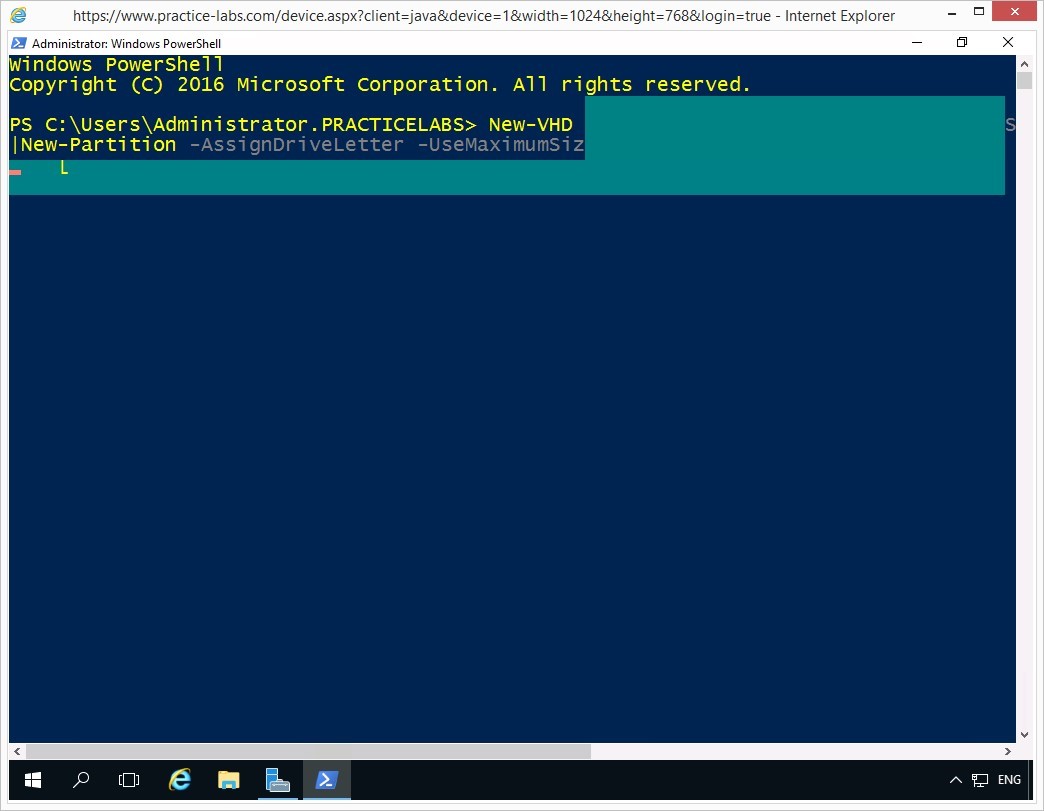Click the horizontal scrollbar left arrow
1044x811 pixels.
(x=17, y=751)
